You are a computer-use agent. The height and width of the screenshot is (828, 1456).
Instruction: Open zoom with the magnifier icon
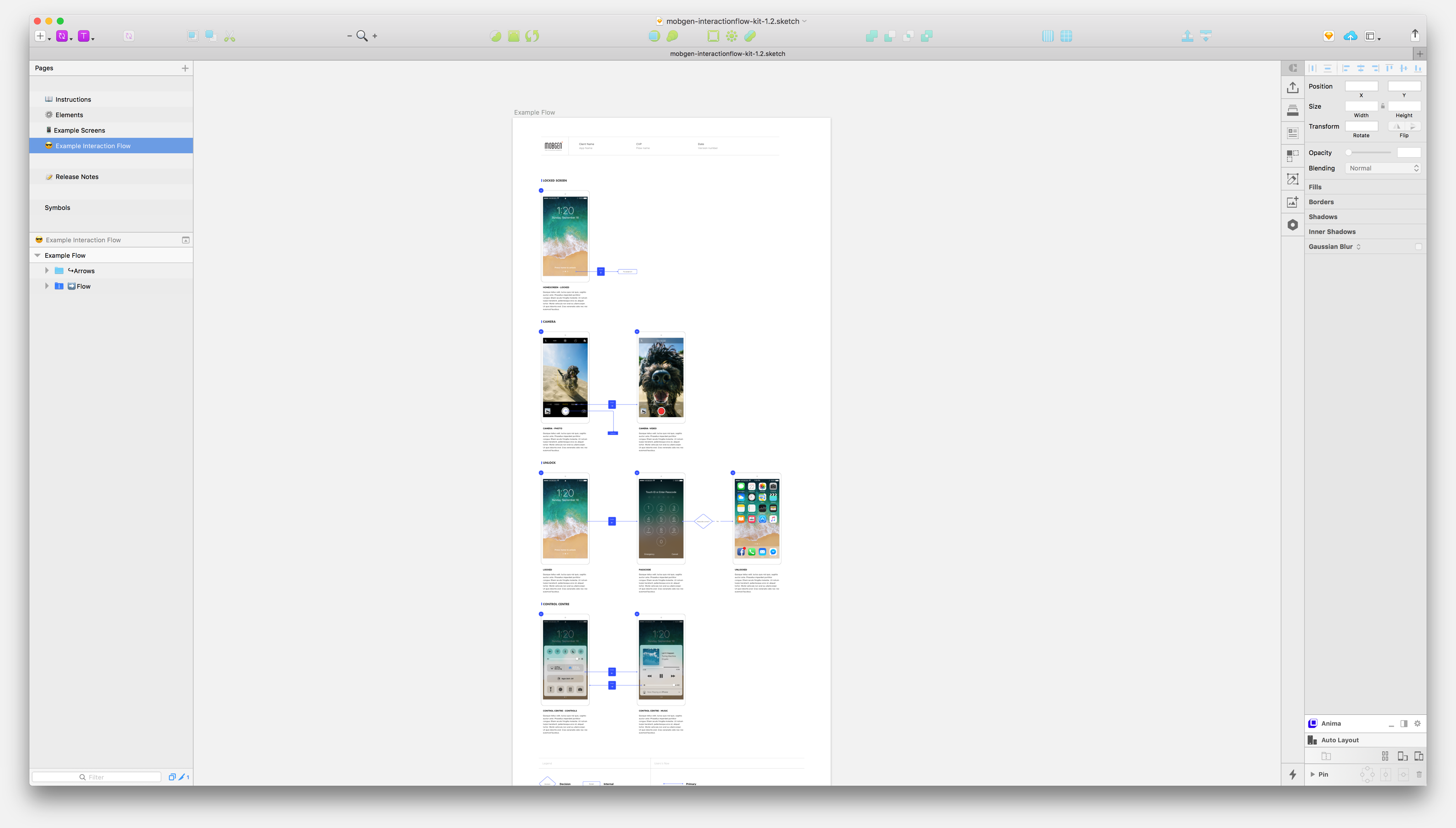point(363,35)
